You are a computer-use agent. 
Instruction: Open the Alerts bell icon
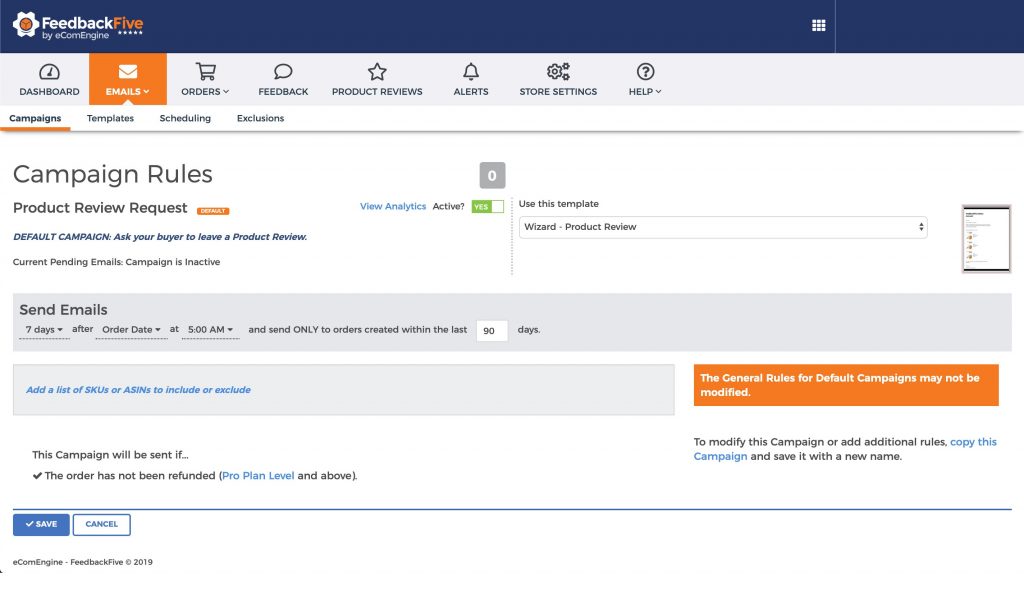click(x=471, y=71)
